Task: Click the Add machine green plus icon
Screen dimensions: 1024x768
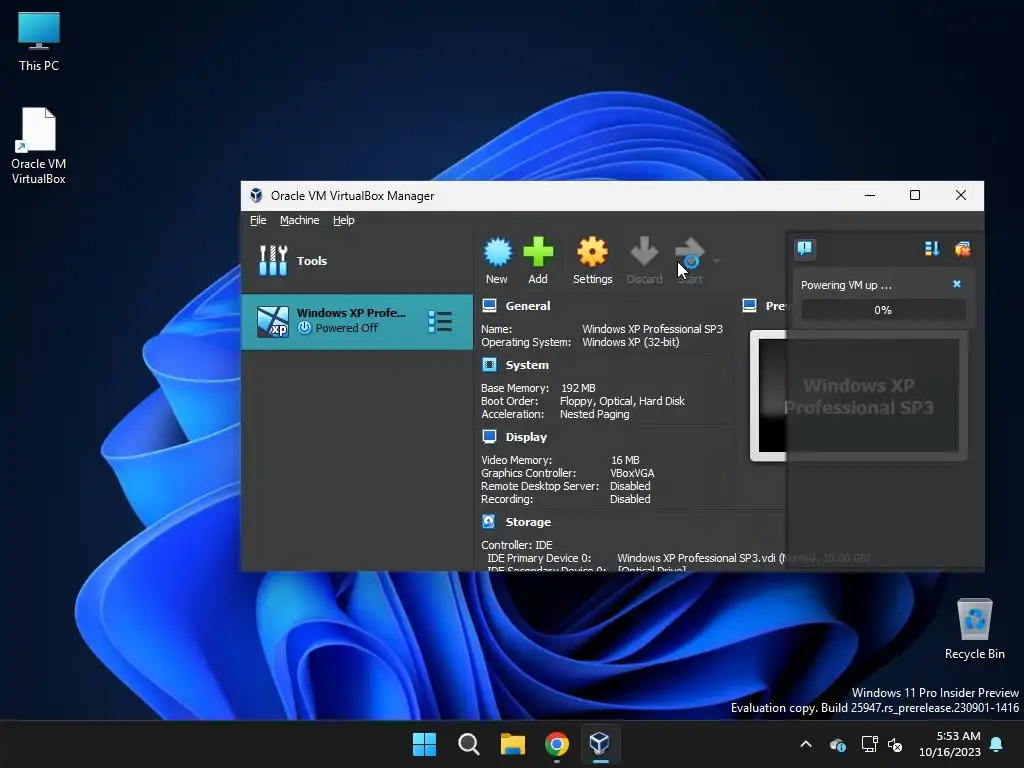Action: [x=538, y=253]
